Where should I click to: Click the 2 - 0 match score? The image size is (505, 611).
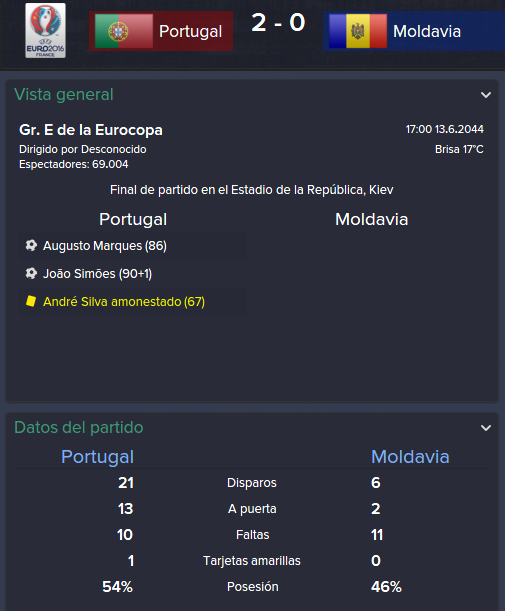click(x=278, y=23)
